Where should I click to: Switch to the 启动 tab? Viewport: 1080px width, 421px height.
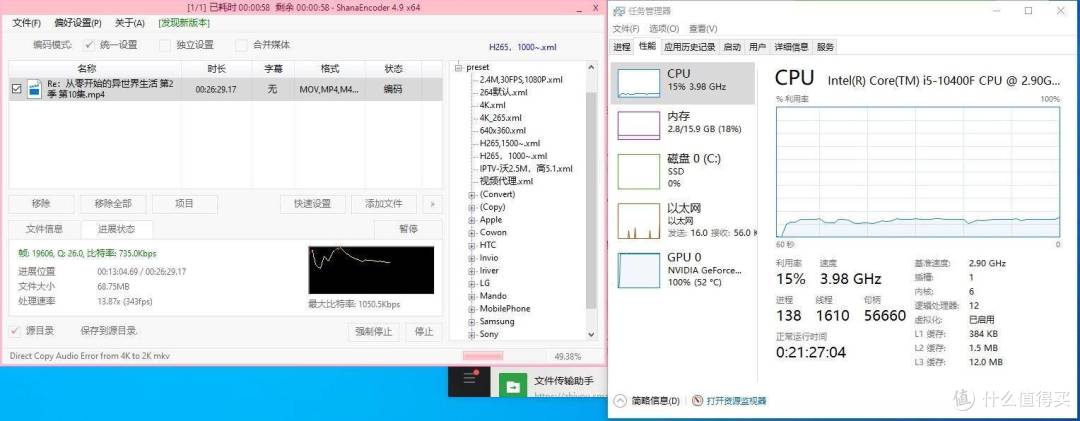pyautogui.click(x=732, y=47)
